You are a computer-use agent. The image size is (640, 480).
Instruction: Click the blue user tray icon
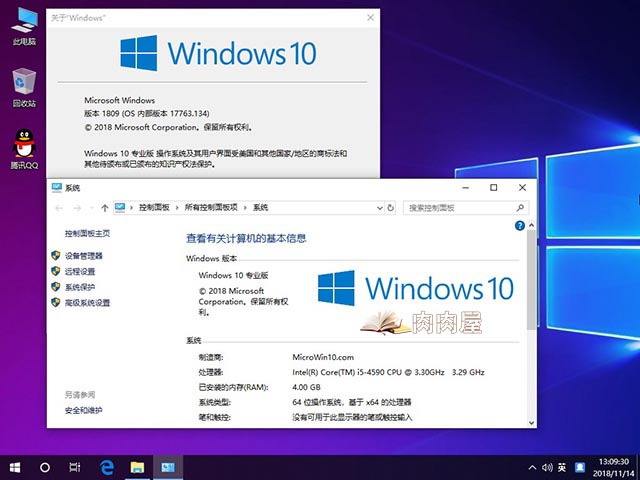(x=580, y=467)
